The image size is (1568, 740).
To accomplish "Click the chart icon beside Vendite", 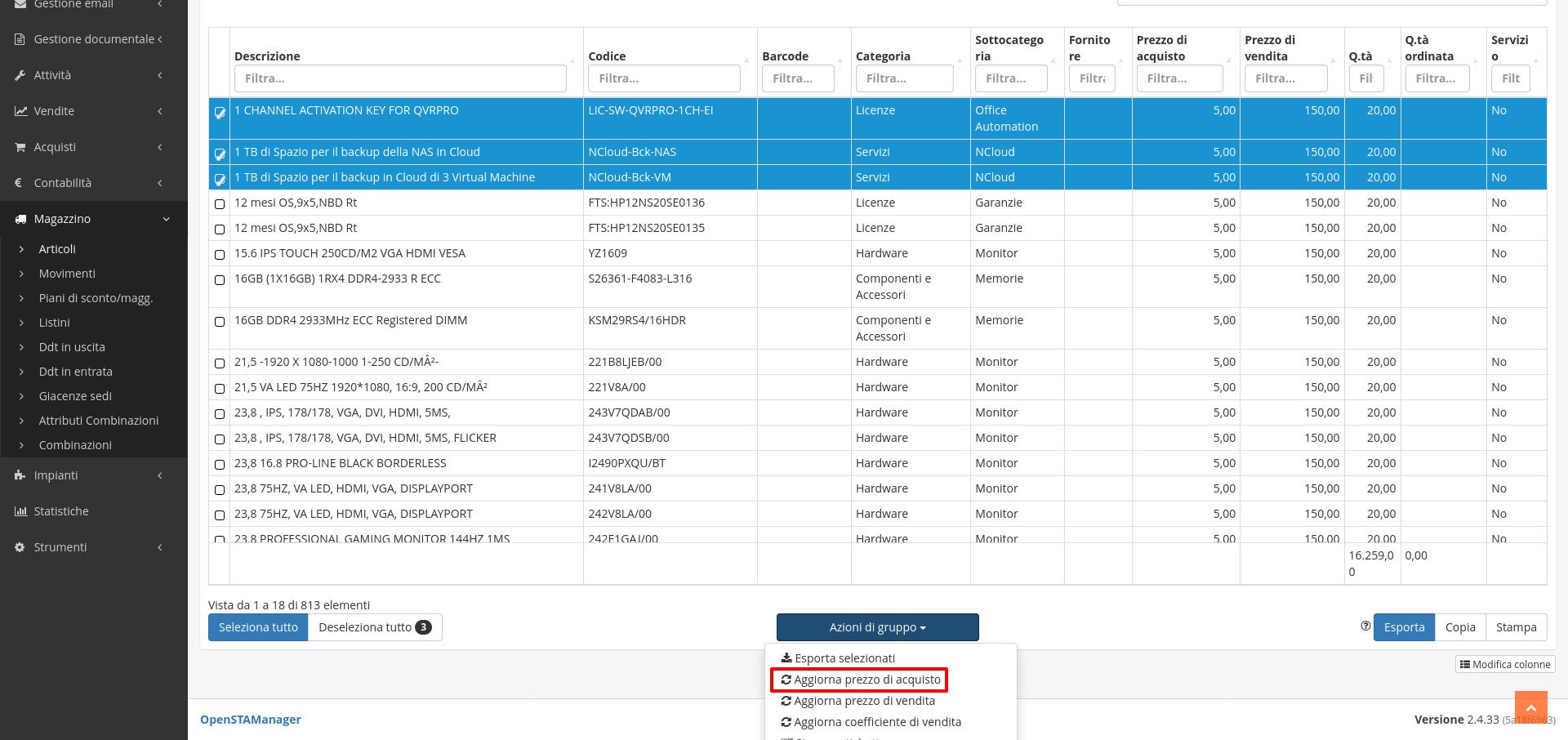I will [x=20, y=111].
